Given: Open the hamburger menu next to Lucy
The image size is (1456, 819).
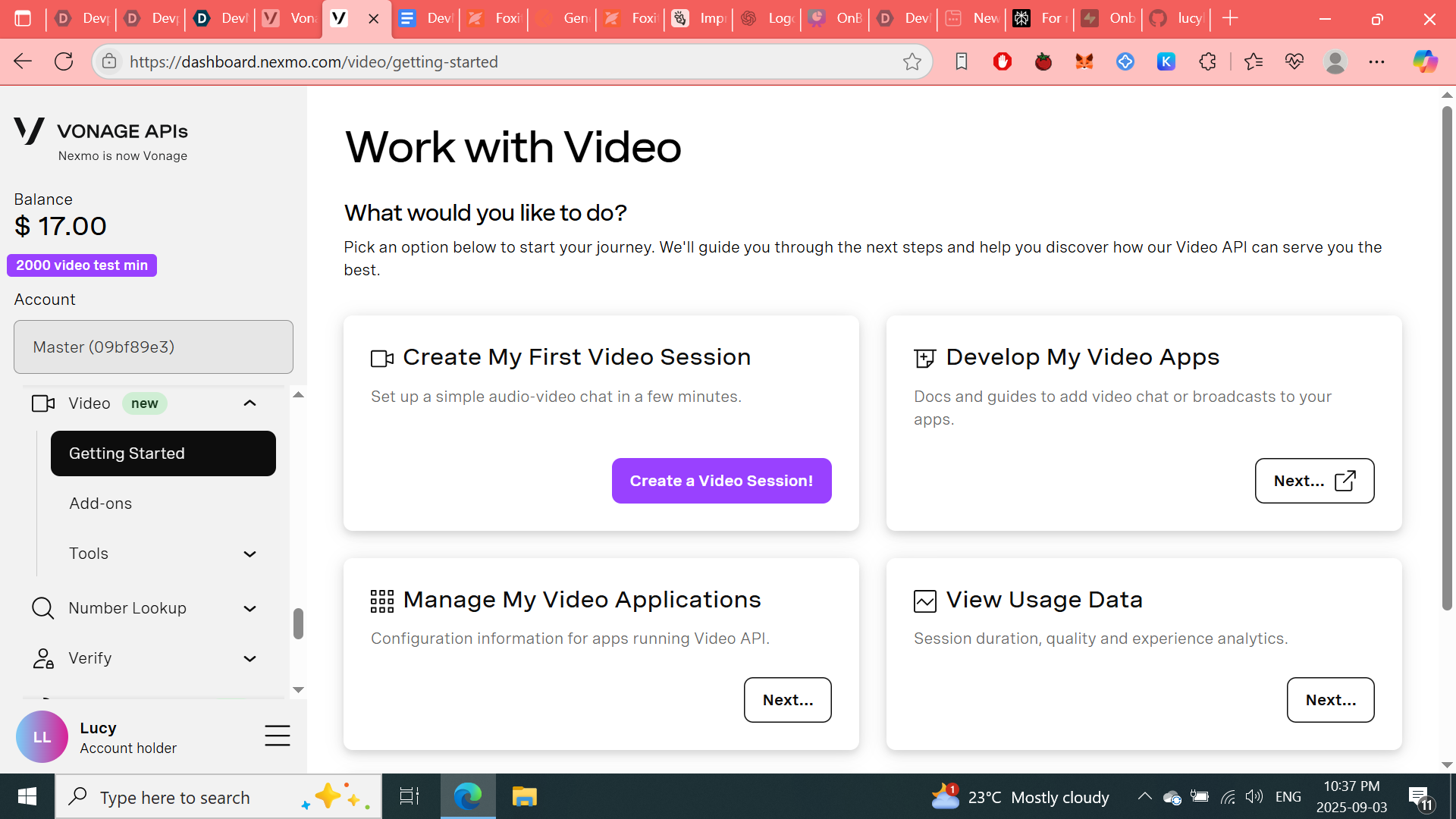Looking at the screenshot, I should pos(277,735).
